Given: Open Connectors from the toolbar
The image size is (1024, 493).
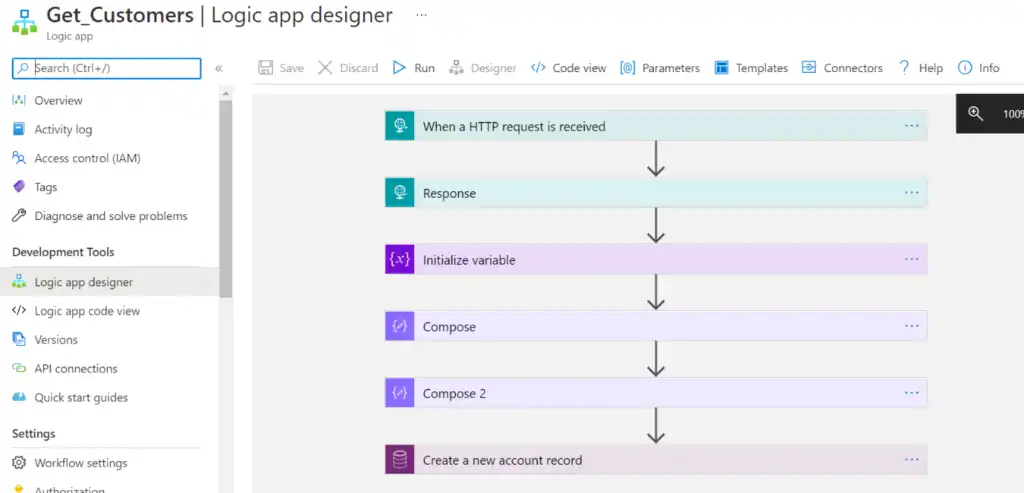Looking at the screenshot, I should (x=842, y=68).
